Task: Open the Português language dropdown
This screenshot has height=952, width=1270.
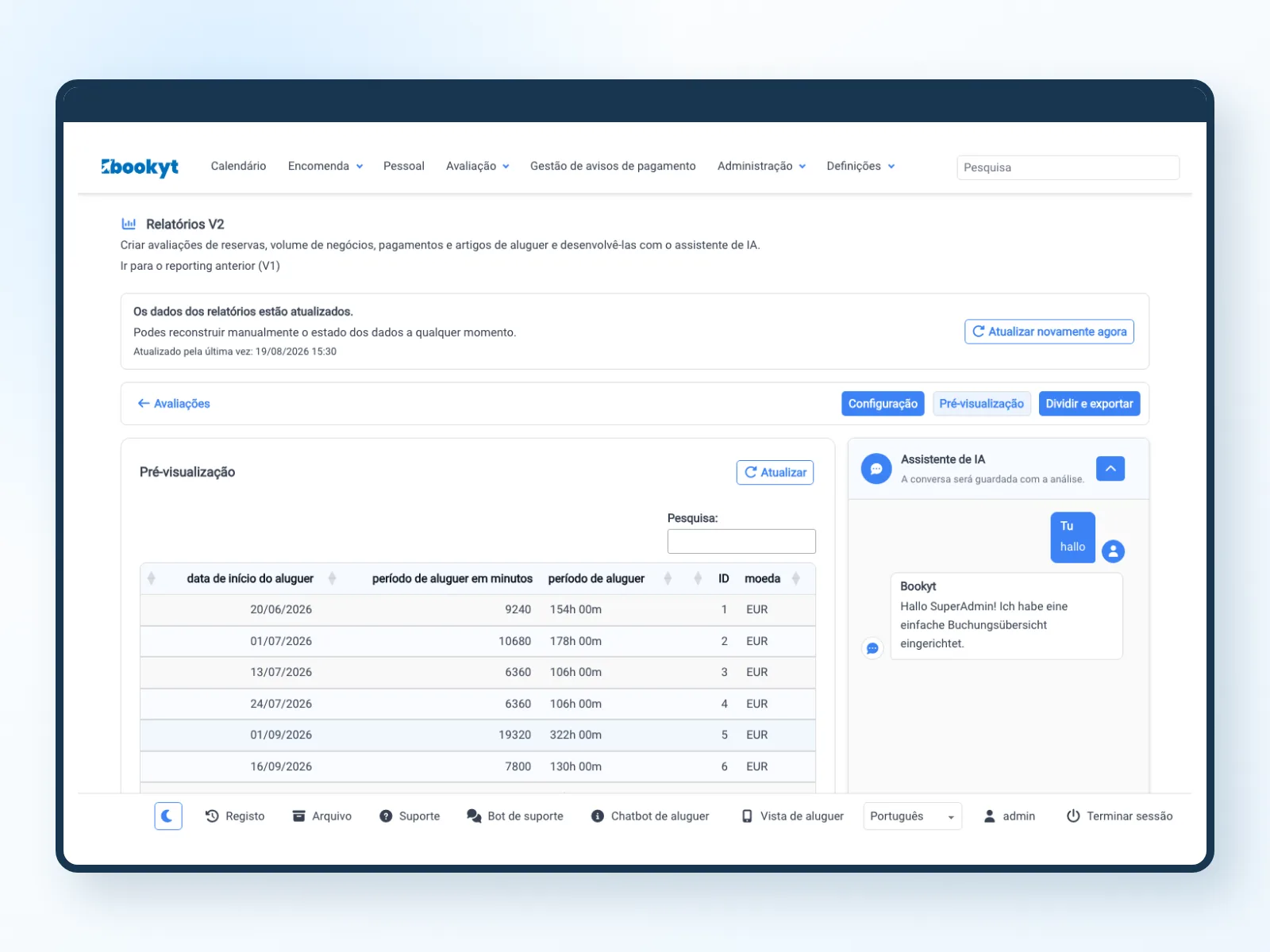Action: point(913,816)
